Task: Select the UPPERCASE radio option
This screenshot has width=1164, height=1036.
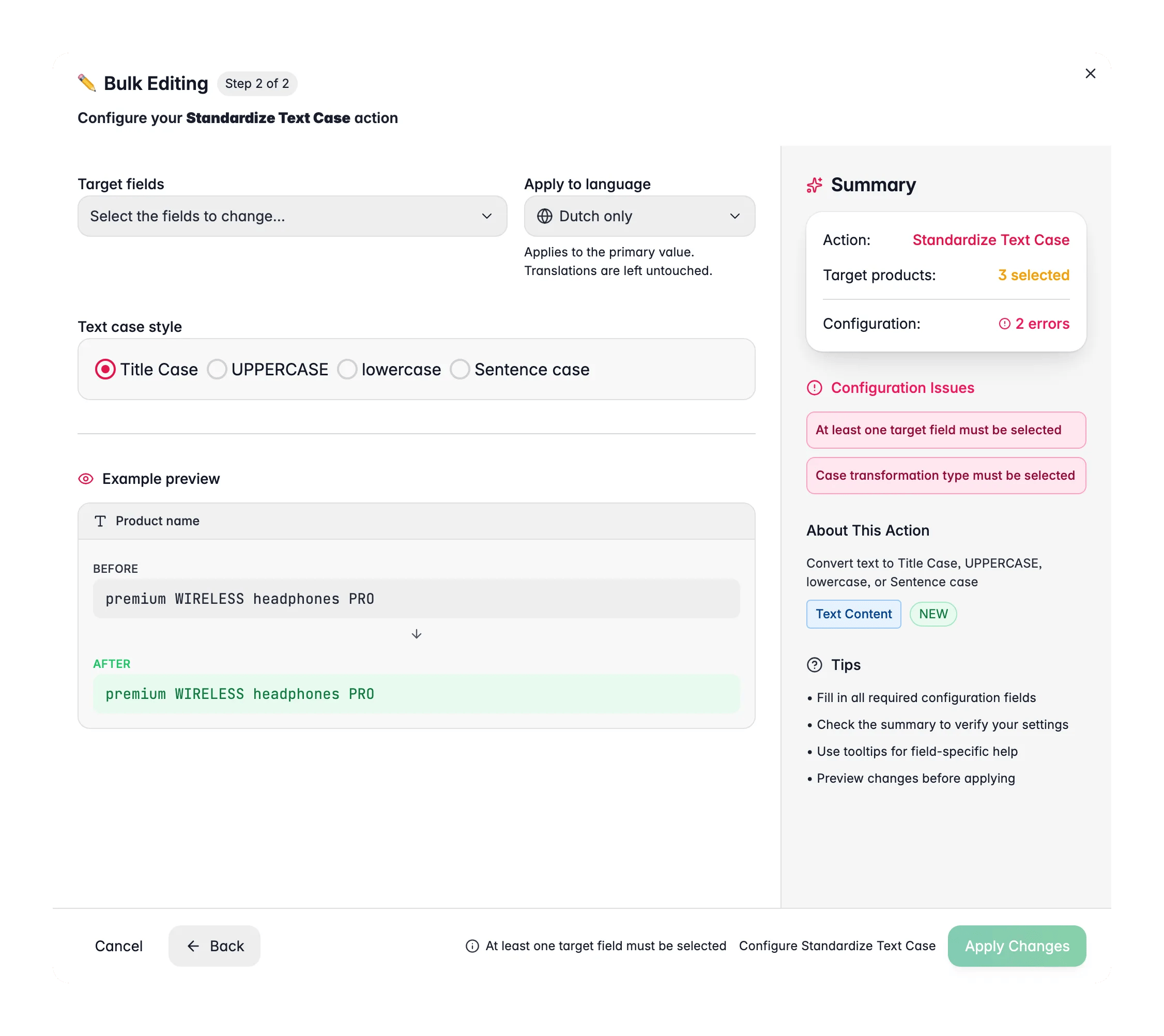Action: [217, 369]
